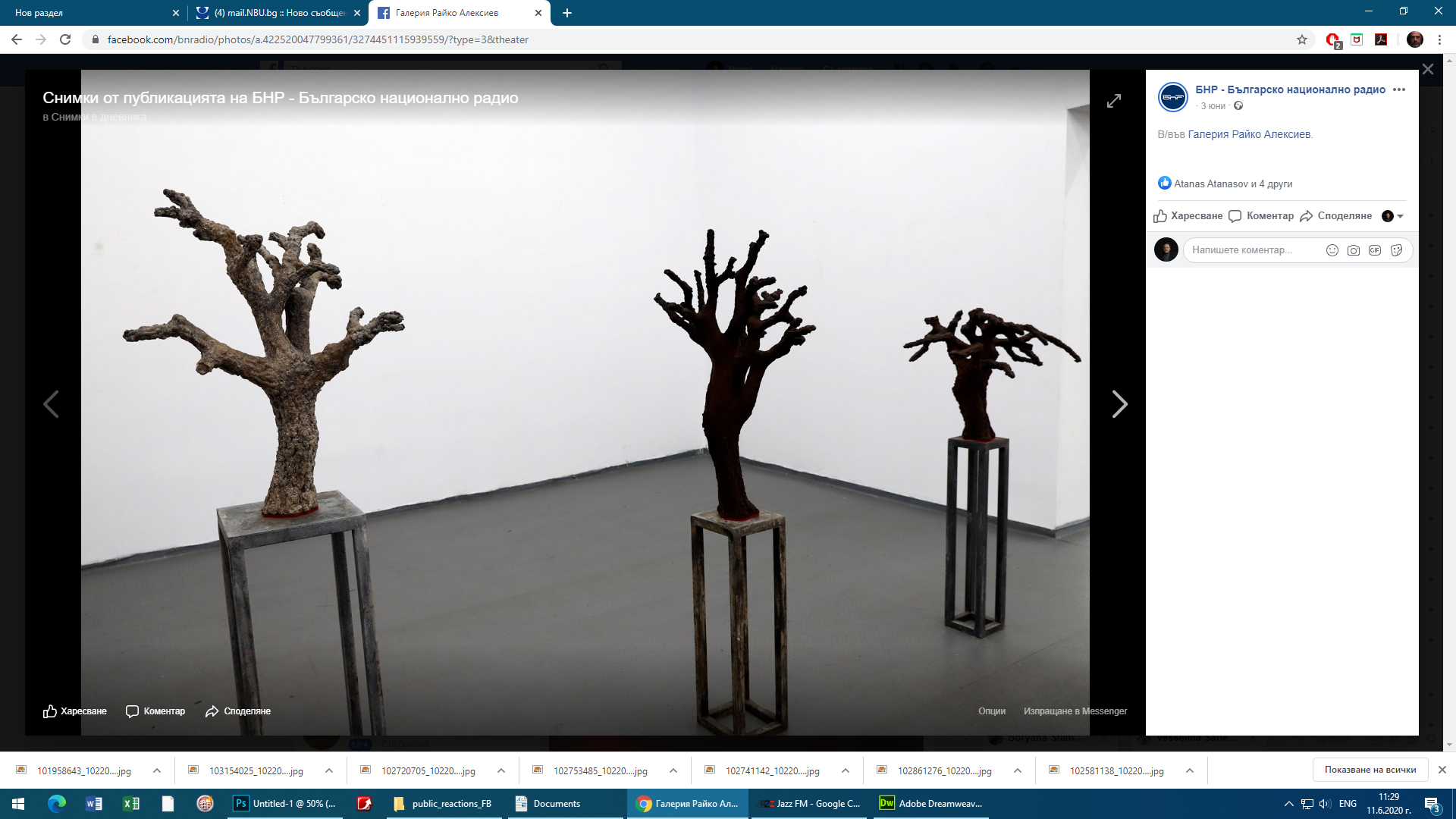Image resolution: width=1456 pixels, height=819 pixels.
Task: Click the Показване на всички downloads button
Action: [x=1370, y=770]
